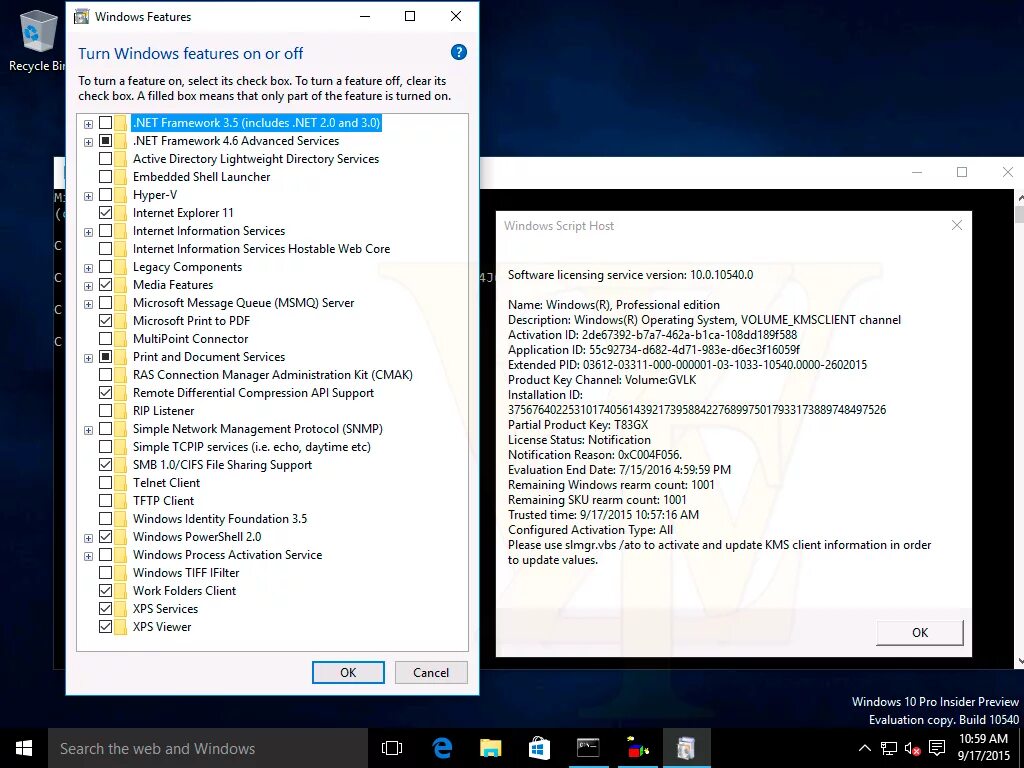
Task: Open Task View on the taskbar
Action: [x=392, y=748]
